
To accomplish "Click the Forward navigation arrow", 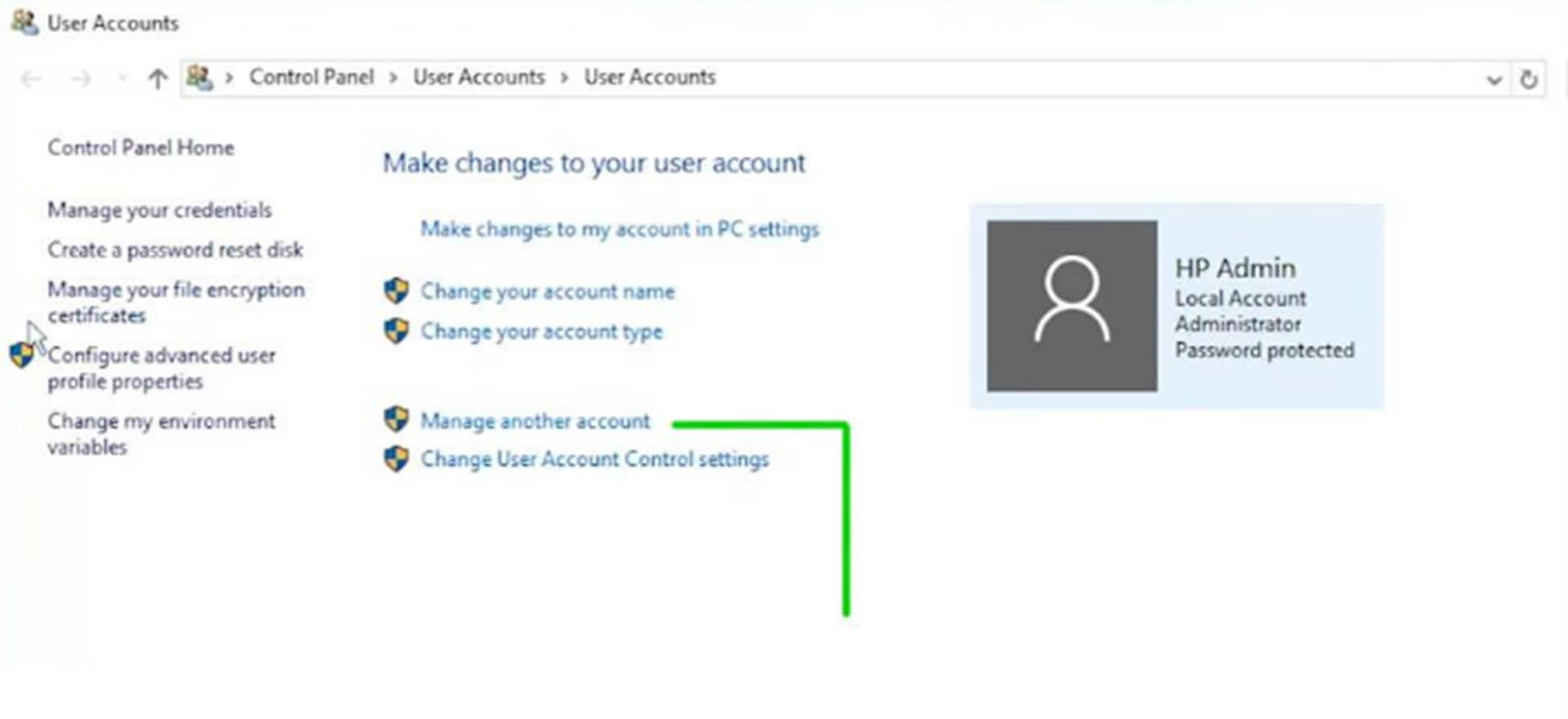I will pos(80,79).
